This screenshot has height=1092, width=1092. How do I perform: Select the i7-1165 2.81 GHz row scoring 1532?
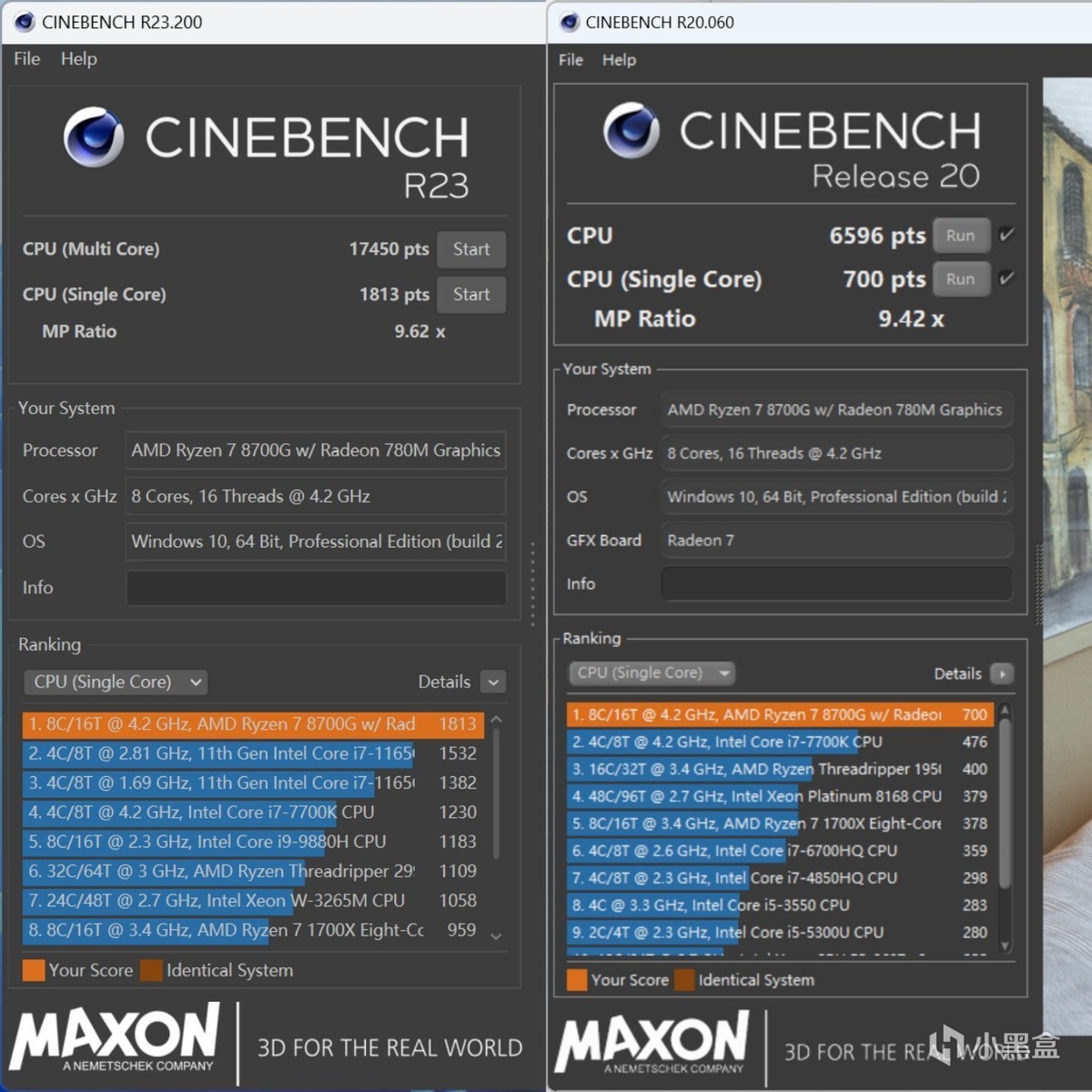point(253,753)
